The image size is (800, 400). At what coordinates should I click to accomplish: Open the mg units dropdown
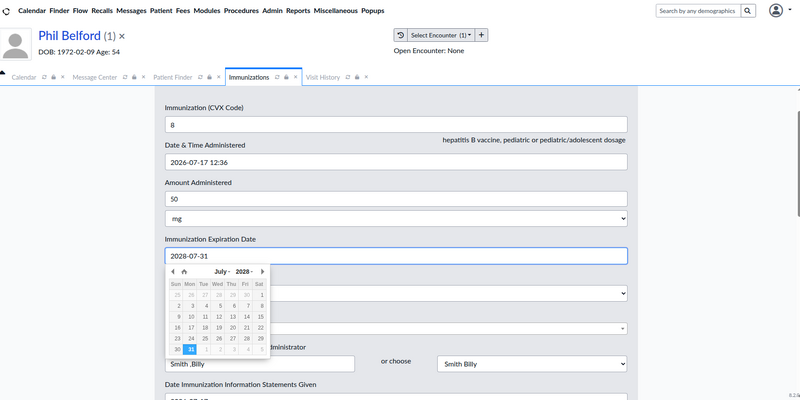click(396, 219)
